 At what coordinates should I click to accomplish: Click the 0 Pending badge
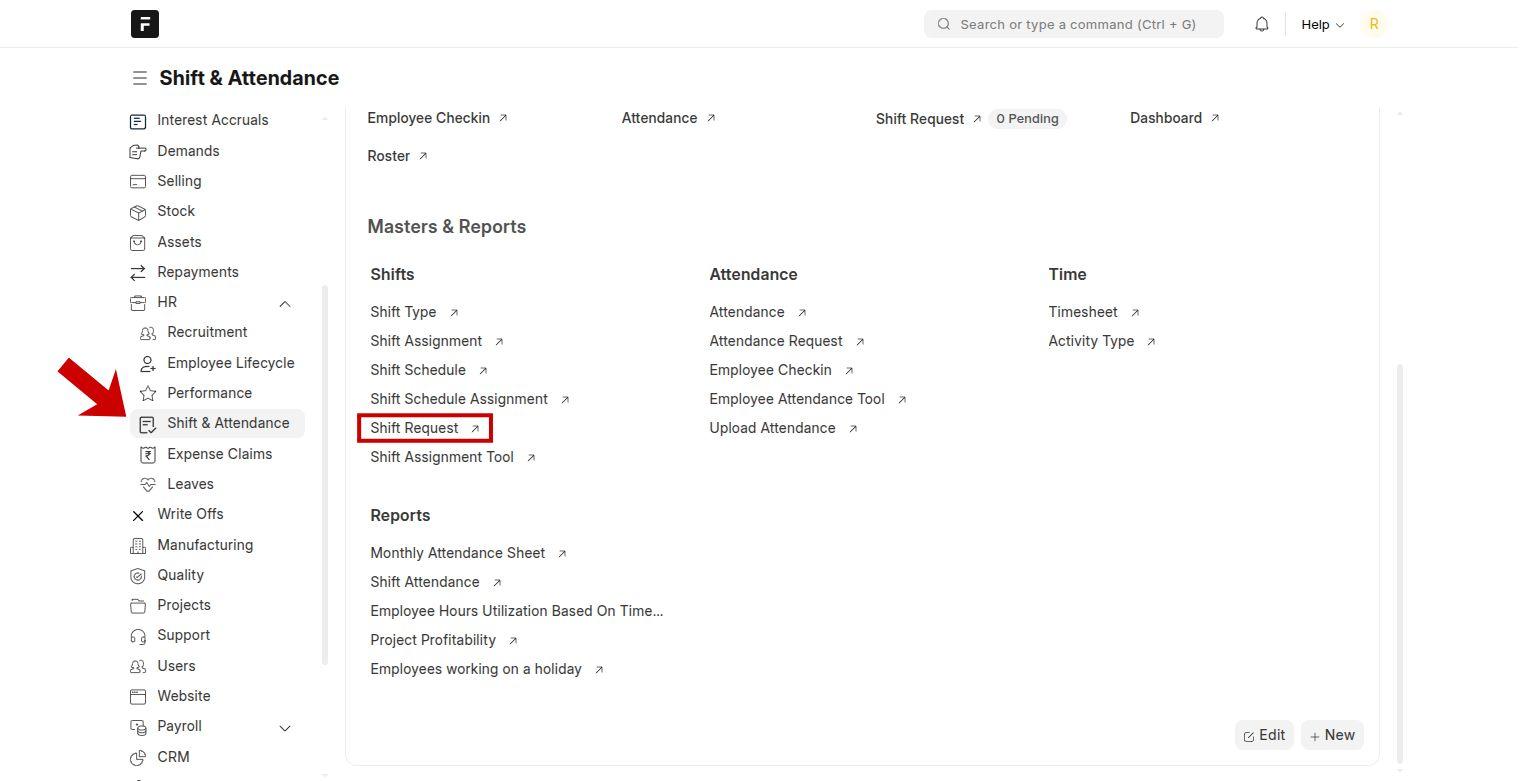pos(1027,118)
